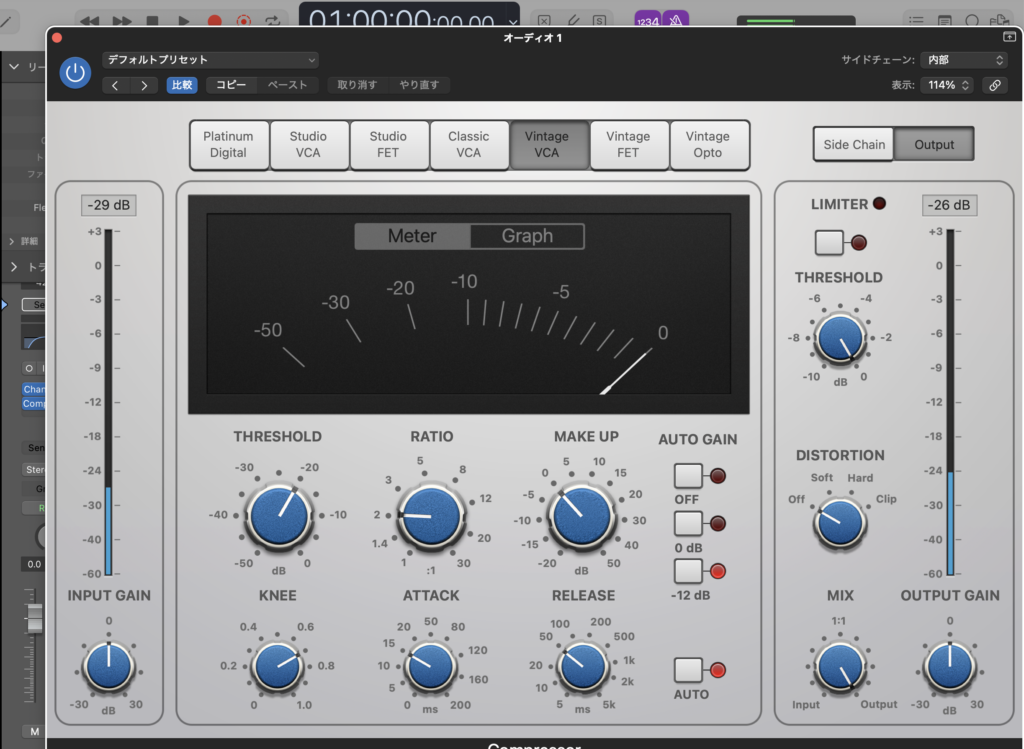Toggle the AUTO release button

click(x=688, y=670)
